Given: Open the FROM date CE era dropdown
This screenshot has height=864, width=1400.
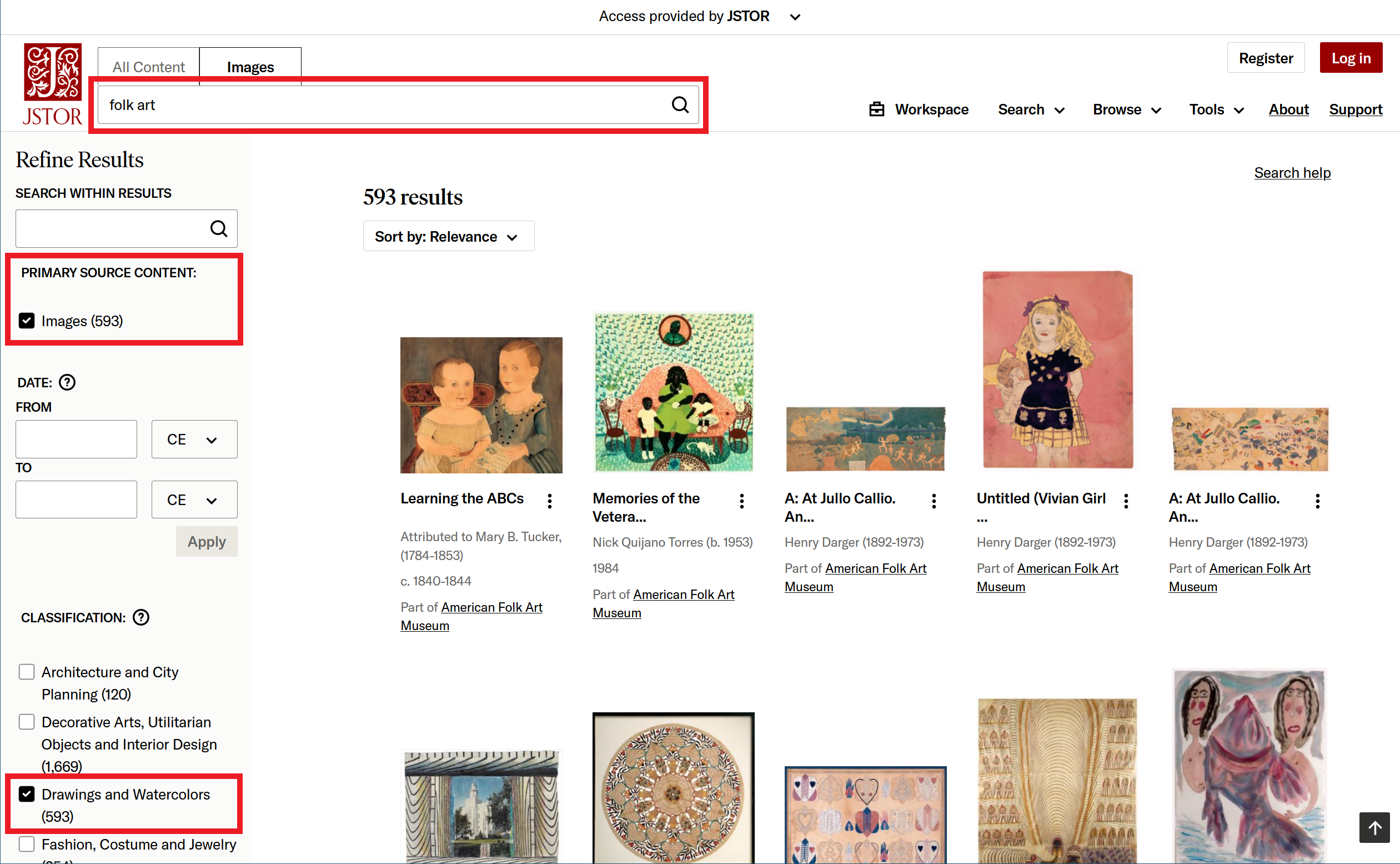Looking at the screenshot, I should (194, 440).
